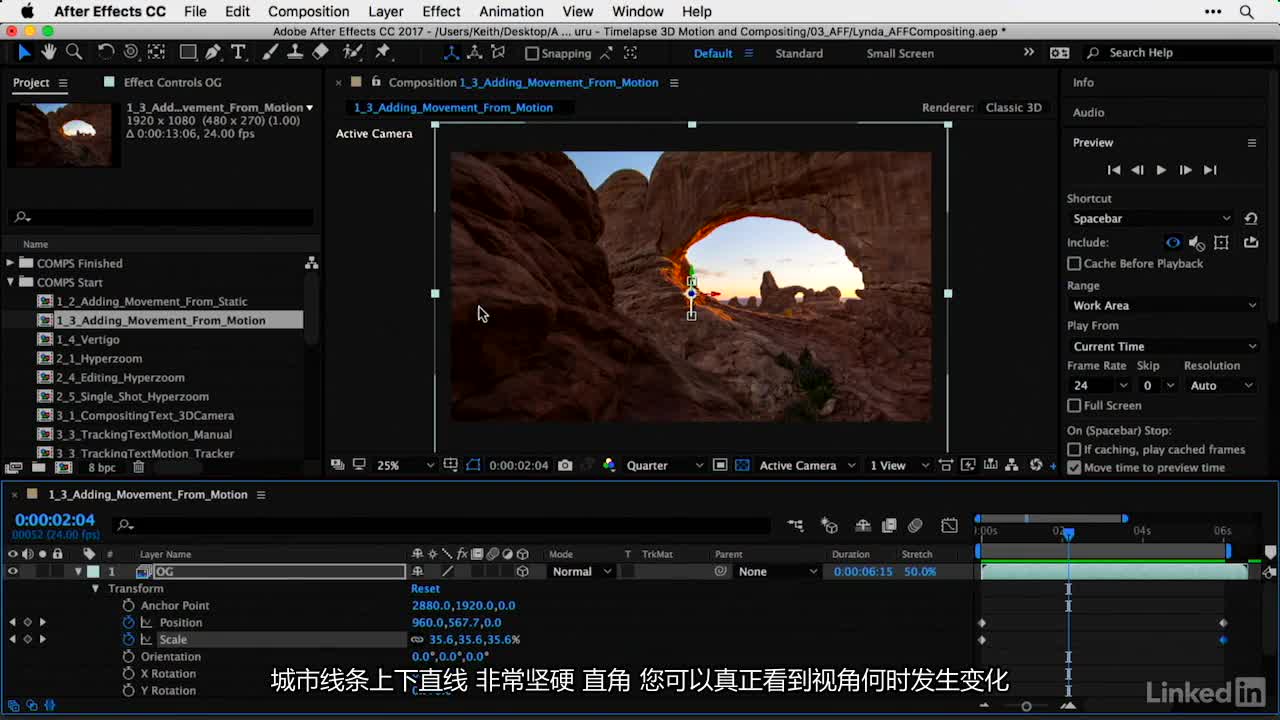Open Play From Current Time dropdown
Screen dimensions: 1280x720
[1164, 346]
